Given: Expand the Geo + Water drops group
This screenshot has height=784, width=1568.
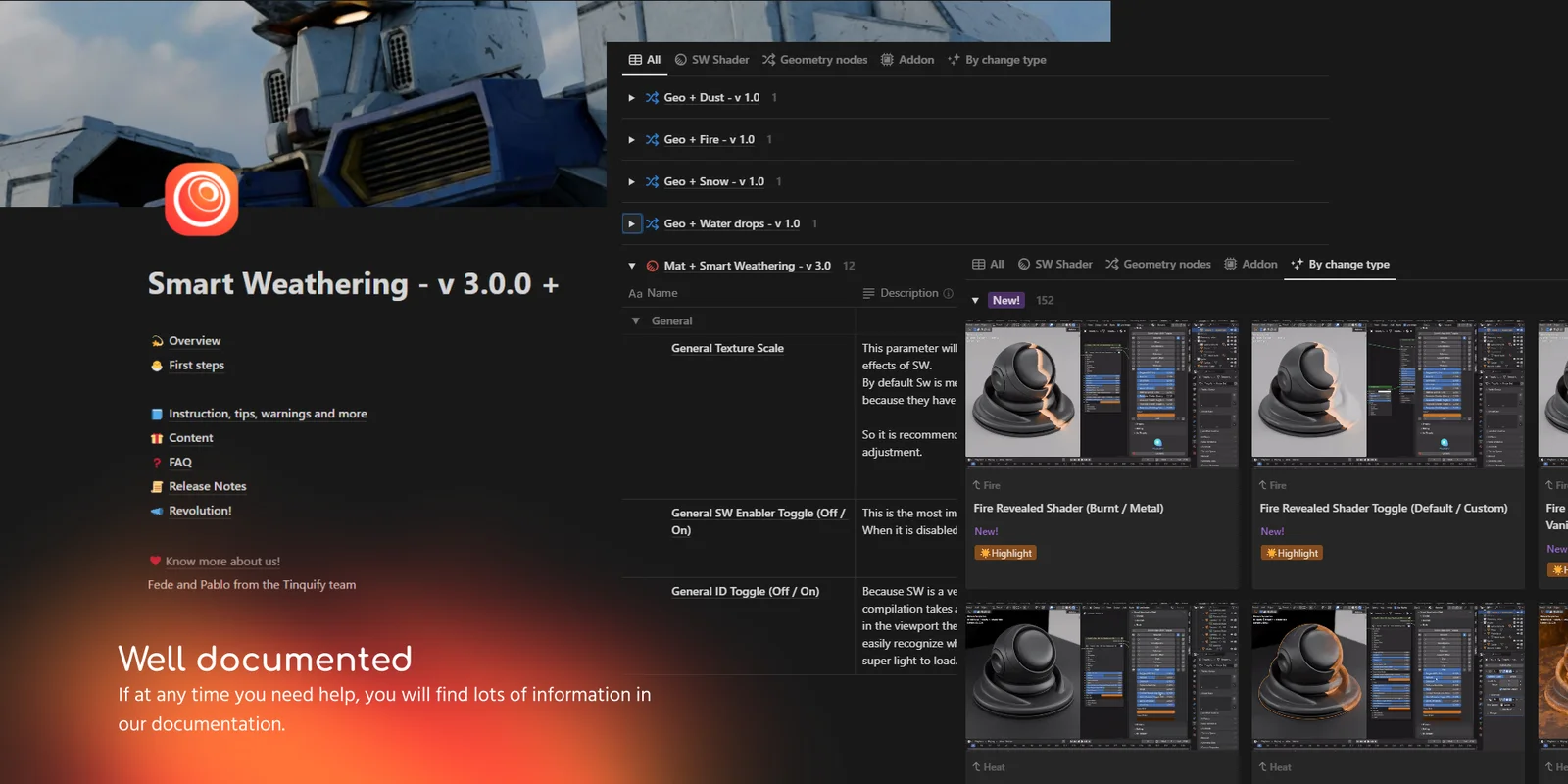Looking at the screenshot, I should click(x=632, y=223).
